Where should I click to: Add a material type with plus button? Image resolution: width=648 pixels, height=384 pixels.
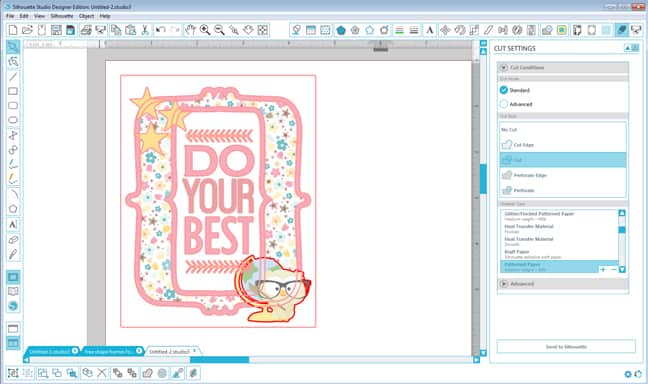click(603, 270)
